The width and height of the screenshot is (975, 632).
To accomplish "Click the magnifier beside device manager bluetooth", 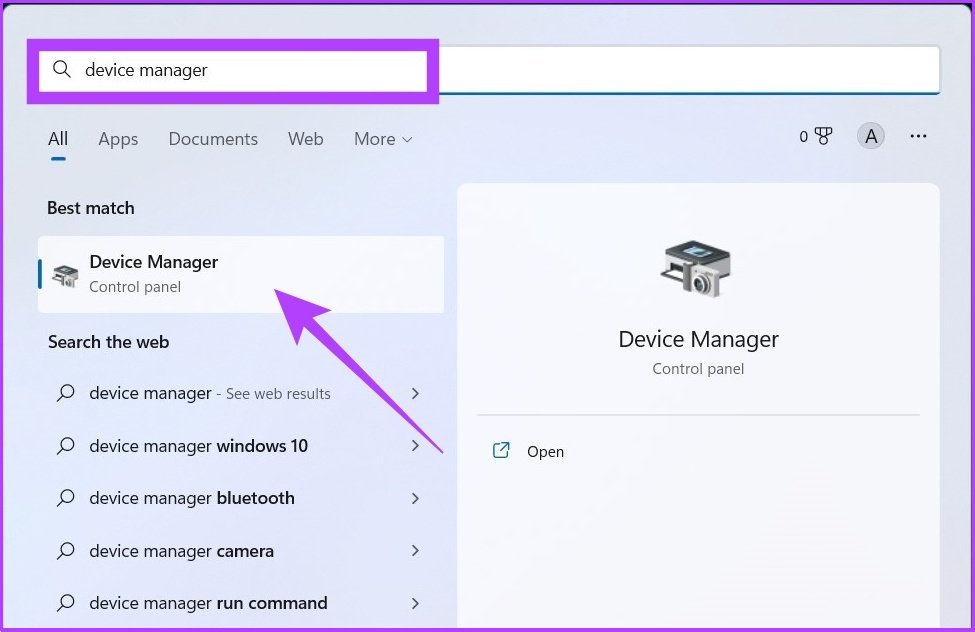I will [65, 498].
